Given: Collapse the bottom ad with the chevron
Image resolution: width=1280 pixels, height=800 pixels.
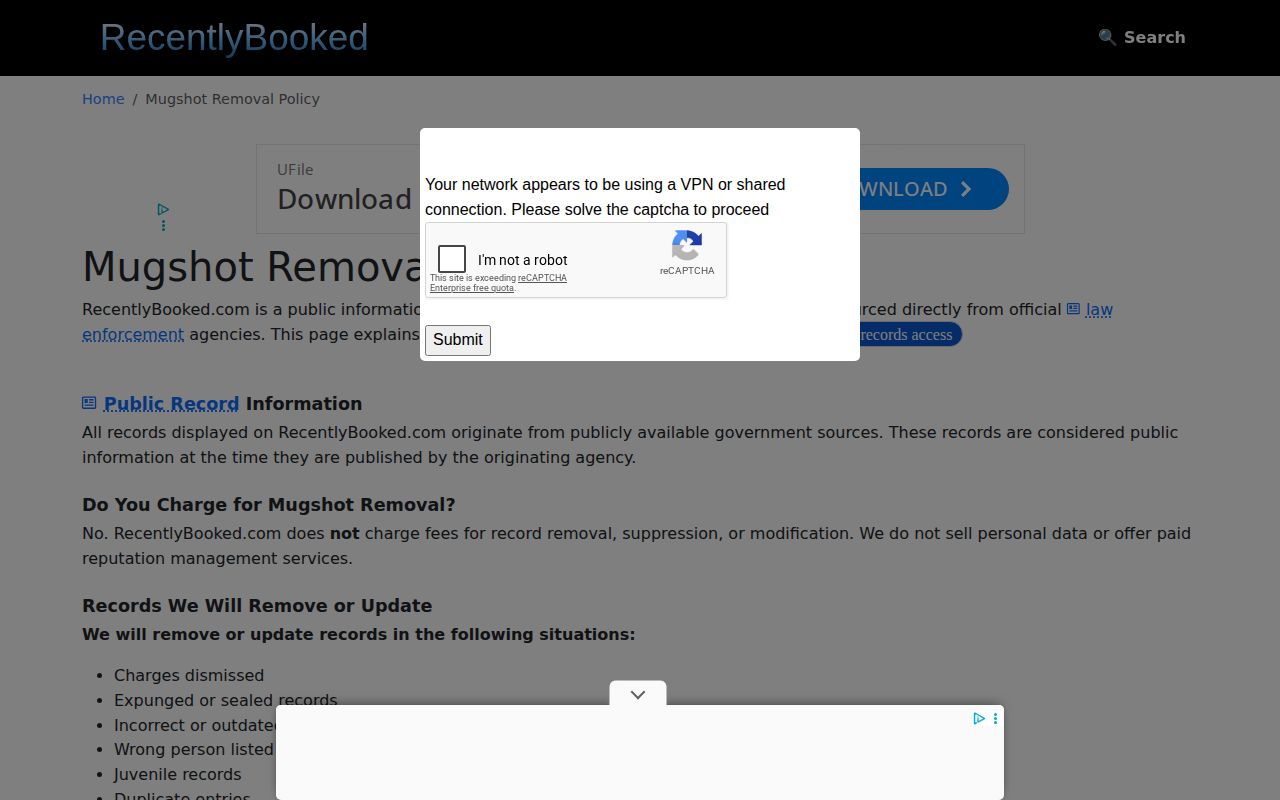Looking at the screenshot, I should tap(638, 694).
